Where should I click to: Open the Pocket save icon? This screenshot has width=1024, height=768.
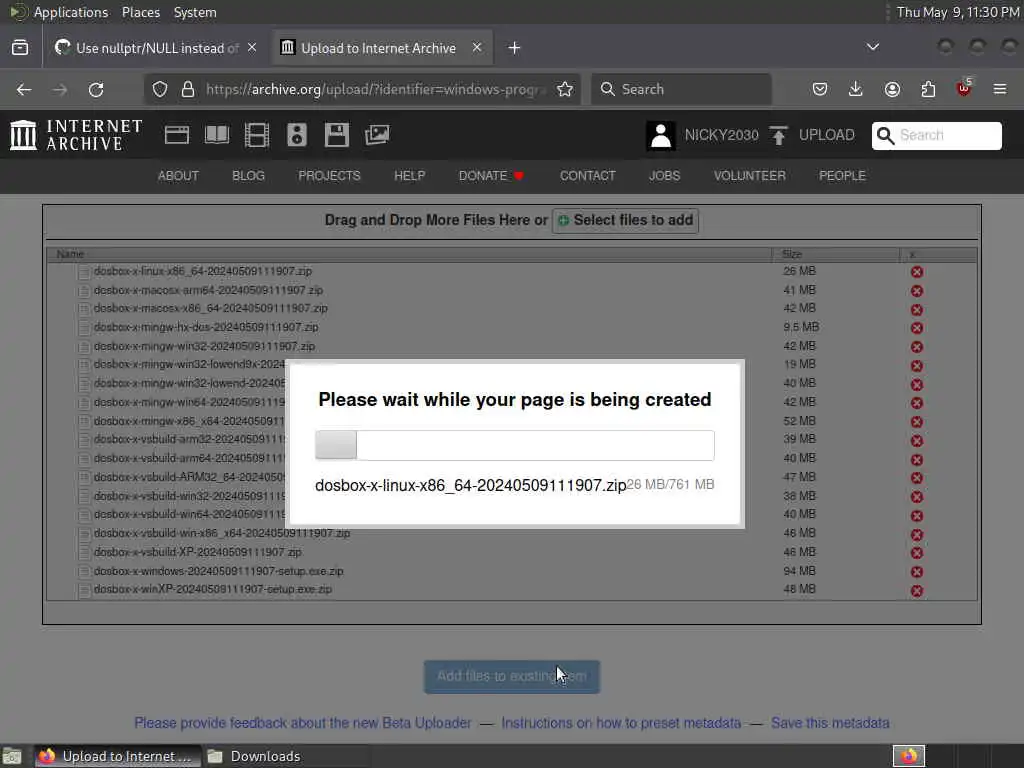click(x=820, y=89)
